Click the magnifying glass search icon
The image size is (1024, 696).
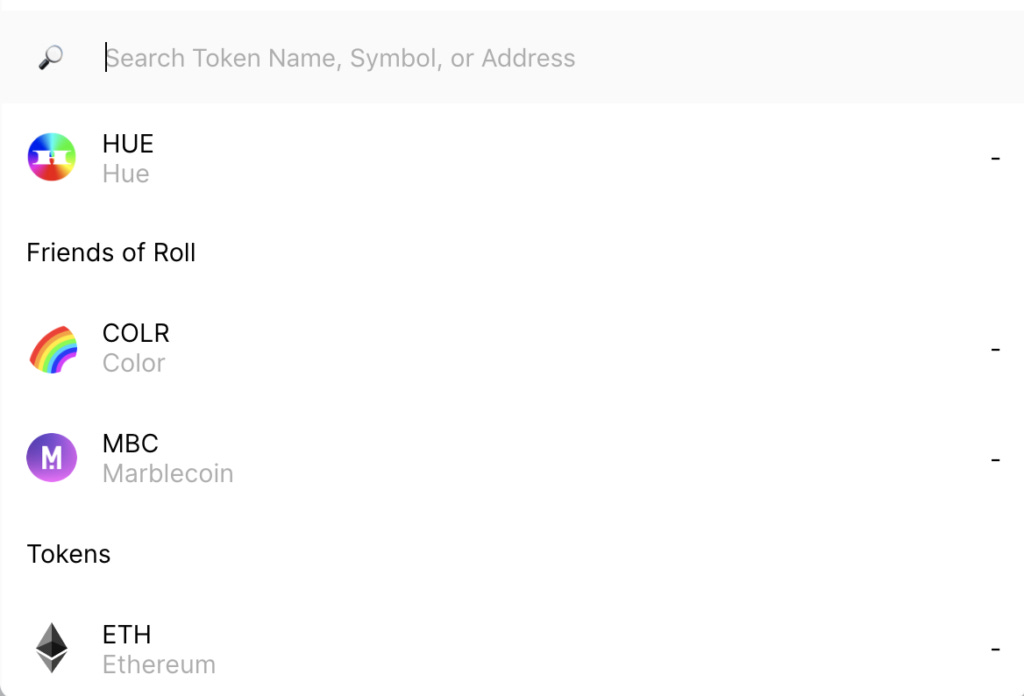(50, 58)
